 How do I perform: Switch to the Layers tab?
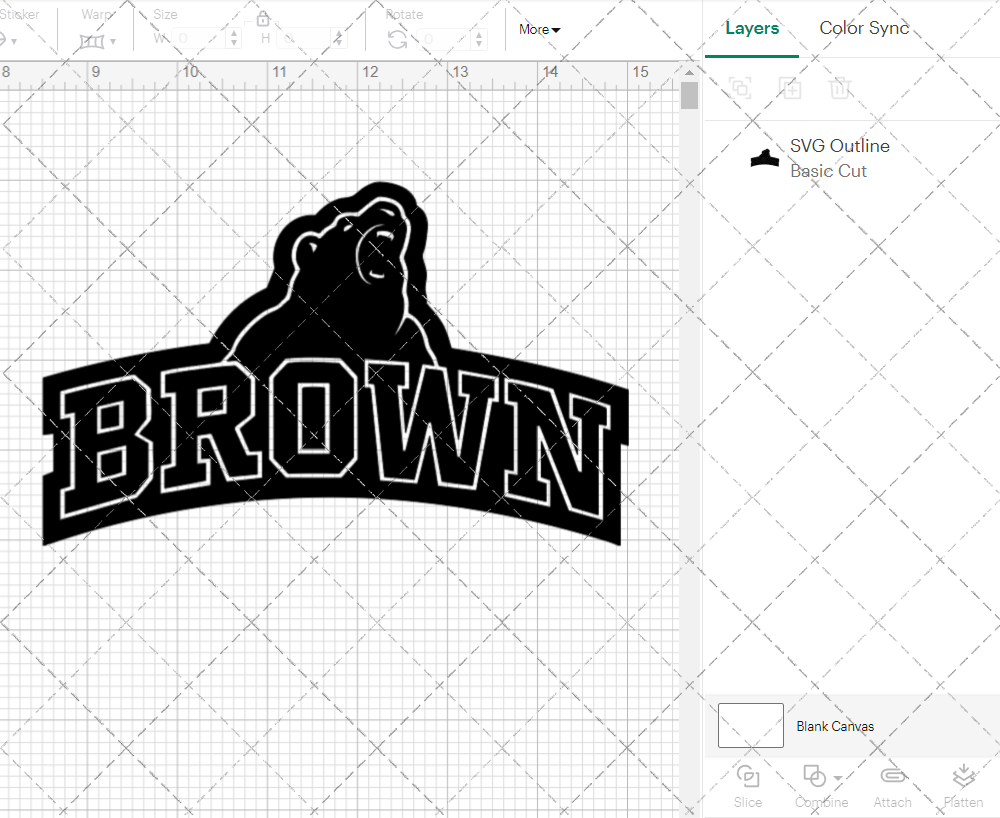coord(752,28)
